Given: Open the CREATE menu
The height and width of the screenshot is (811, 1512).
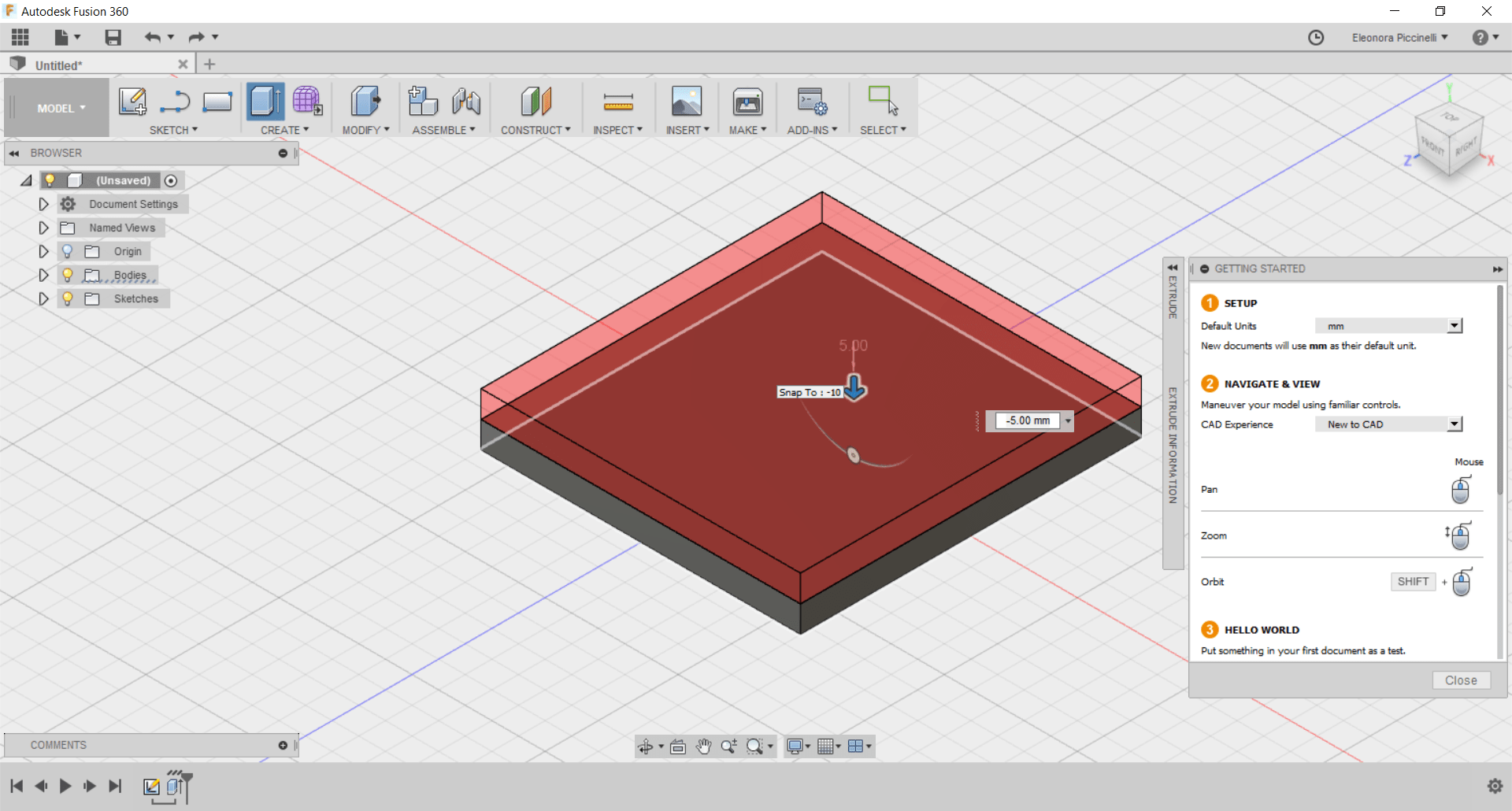Looking at the screenshot, I should (284, 130).
